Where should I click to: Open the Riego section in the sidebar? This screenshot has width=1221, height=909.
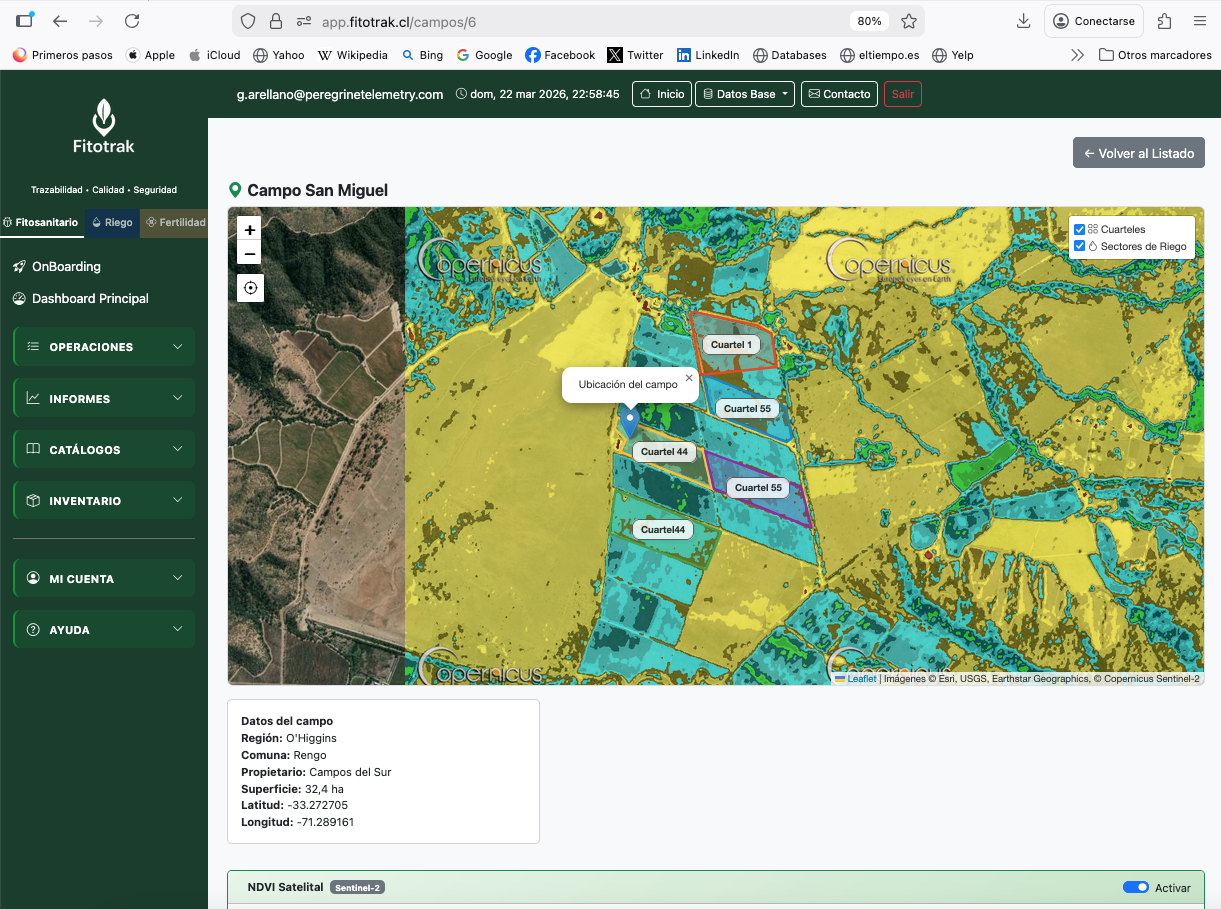(113, 223)
